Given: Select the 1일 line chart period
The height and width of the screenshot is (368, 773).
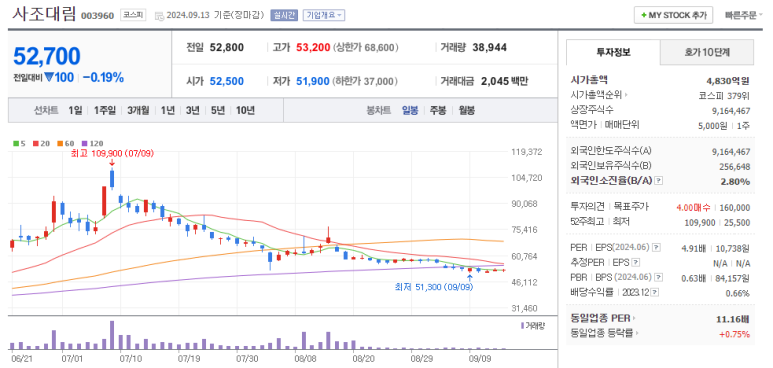Looking at the screenshot, I should tap(75, 110).
